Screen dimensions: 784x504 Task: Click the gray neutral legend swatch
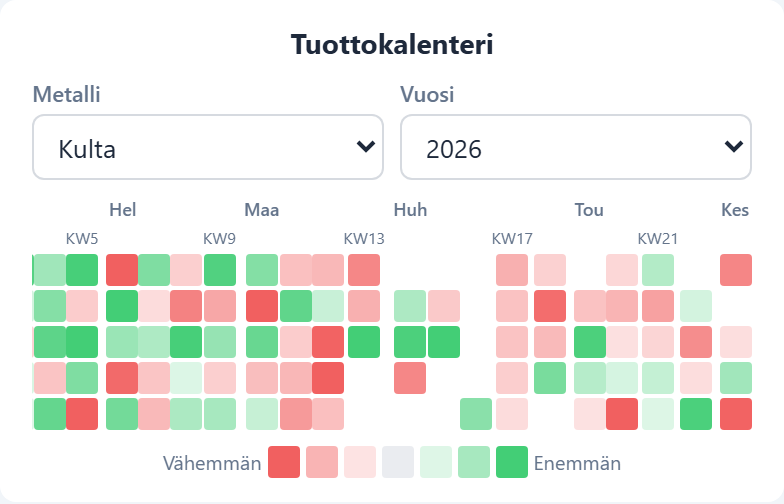(398, 462)
